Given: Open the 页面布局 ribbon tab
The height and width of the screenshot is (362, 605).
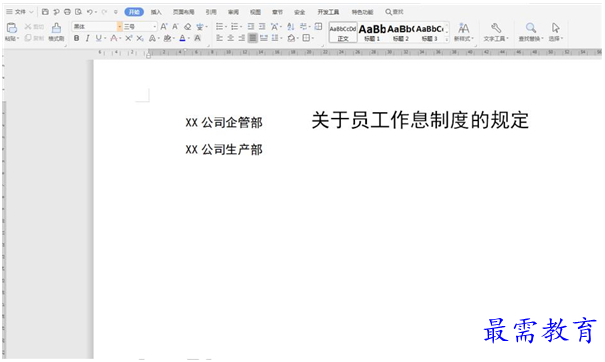Looking at the screenshot, I should click(183, 12).
